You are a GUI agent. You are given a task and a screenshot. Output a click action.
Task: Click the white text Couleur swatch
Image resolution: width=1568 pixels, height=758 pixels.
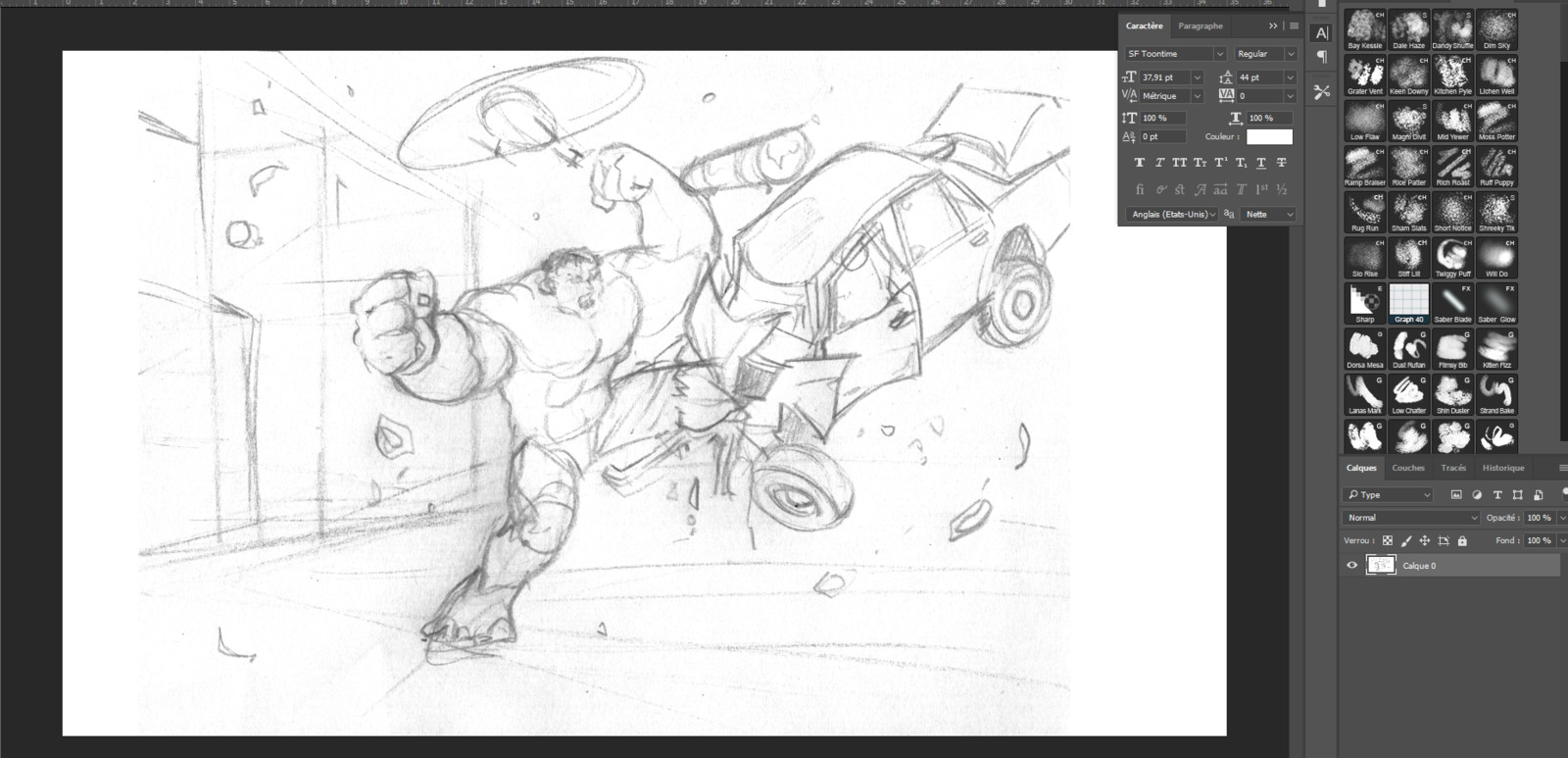[1269, 137]
